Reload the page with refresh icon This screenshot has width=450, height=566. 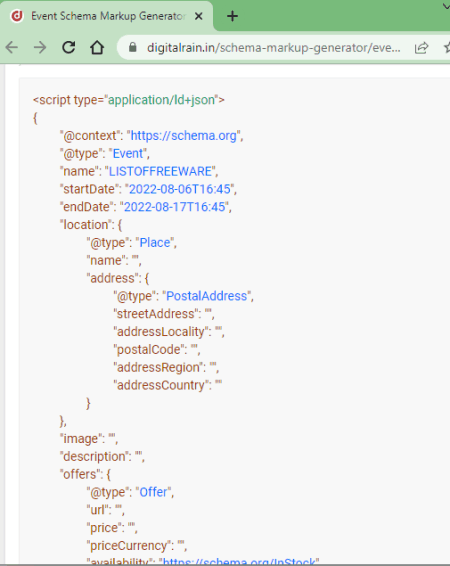pos(69,47)
